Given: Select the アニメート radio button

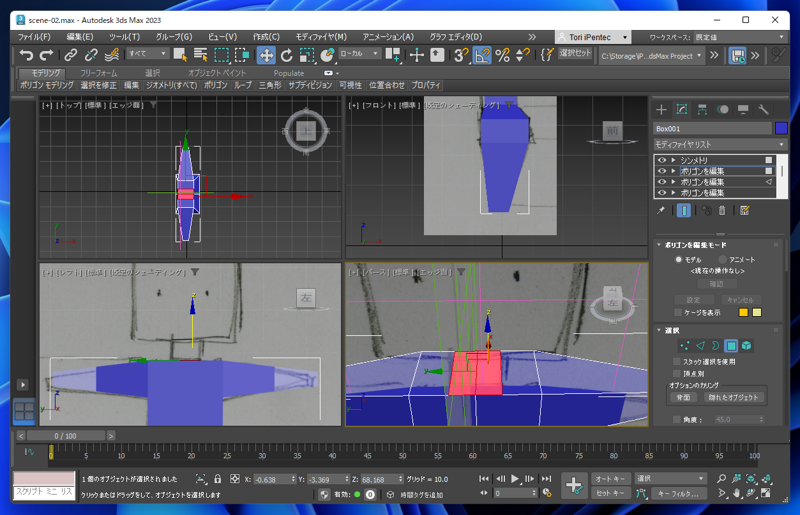Looking at the screenshot, I should [x=722, y=259].
